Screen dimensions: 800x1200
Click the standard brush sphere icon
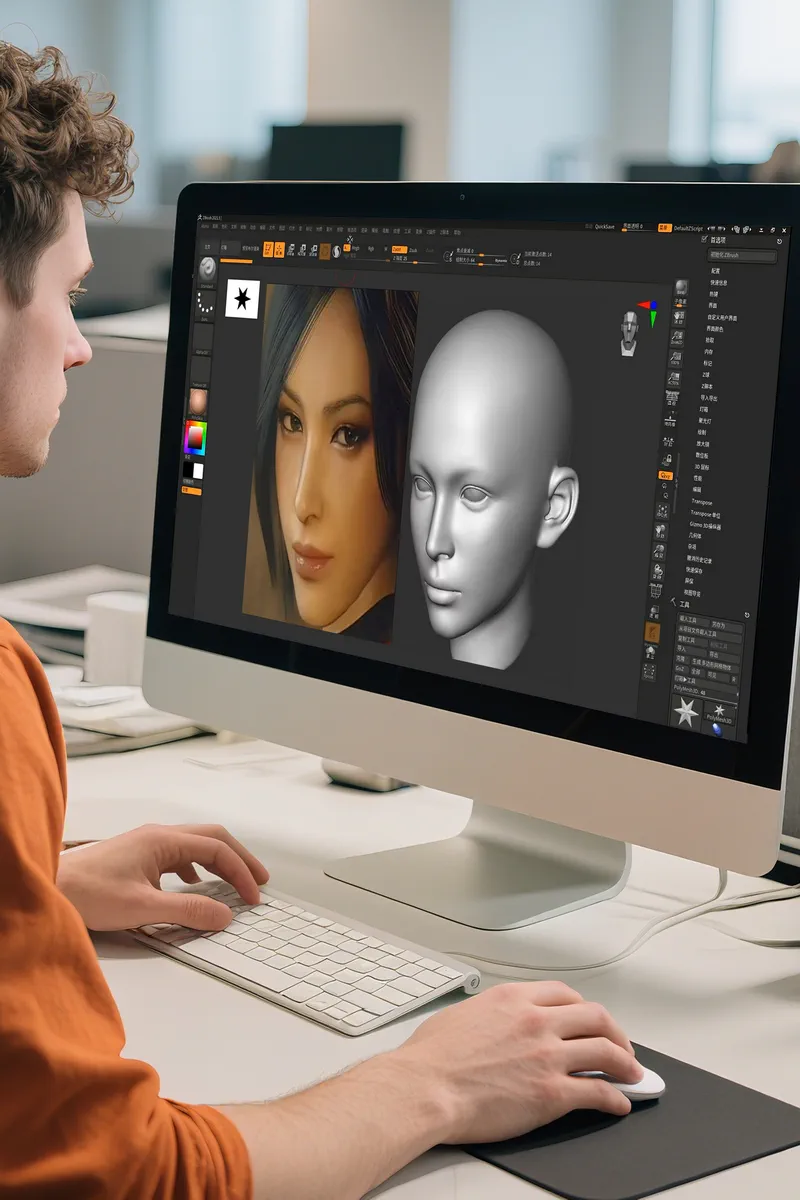(207, 270)
